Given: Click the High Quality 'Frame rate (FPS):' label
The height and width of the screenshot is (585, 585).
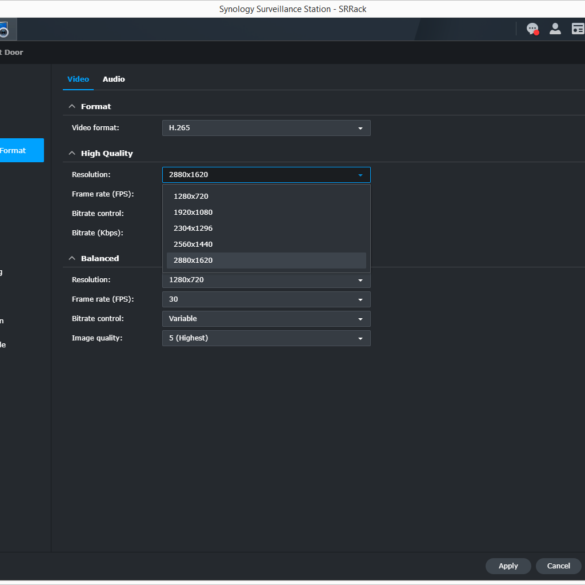Looking at the screenshot, I should coord(103,194).
